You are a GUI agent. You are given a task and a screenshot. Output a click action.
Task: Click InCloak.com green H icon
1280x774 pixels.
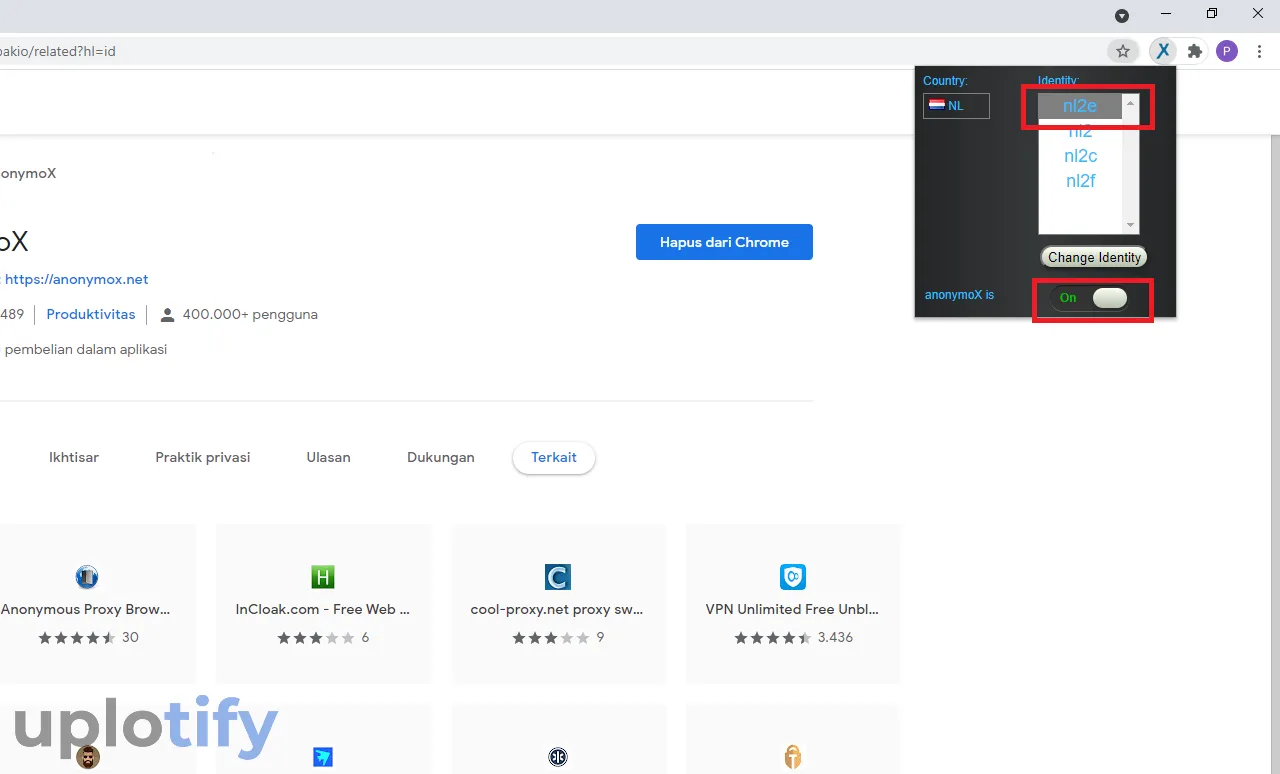click(x=322, y=577)
